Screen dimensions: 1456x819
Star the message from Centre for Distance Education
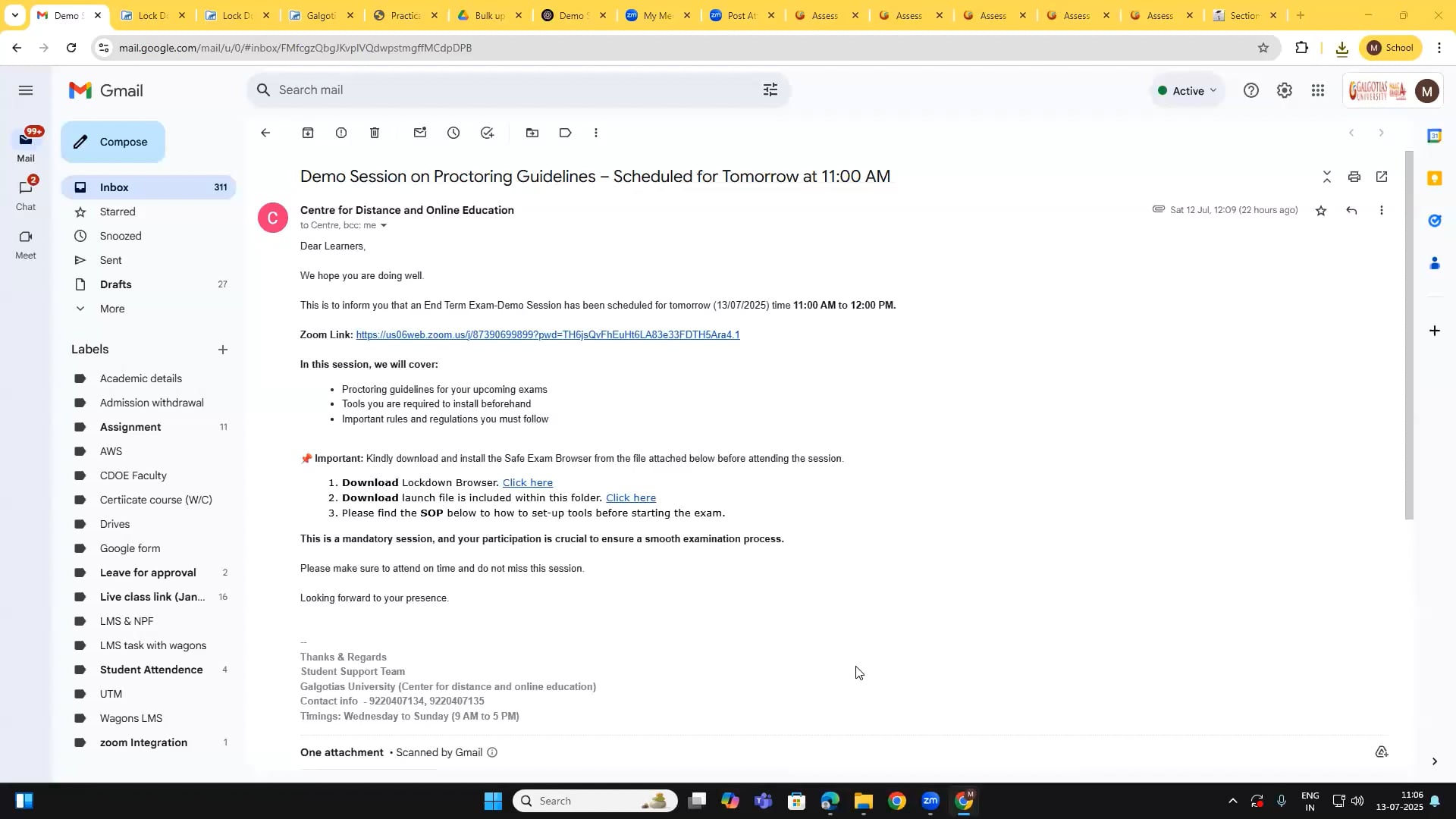point(1320,210)
